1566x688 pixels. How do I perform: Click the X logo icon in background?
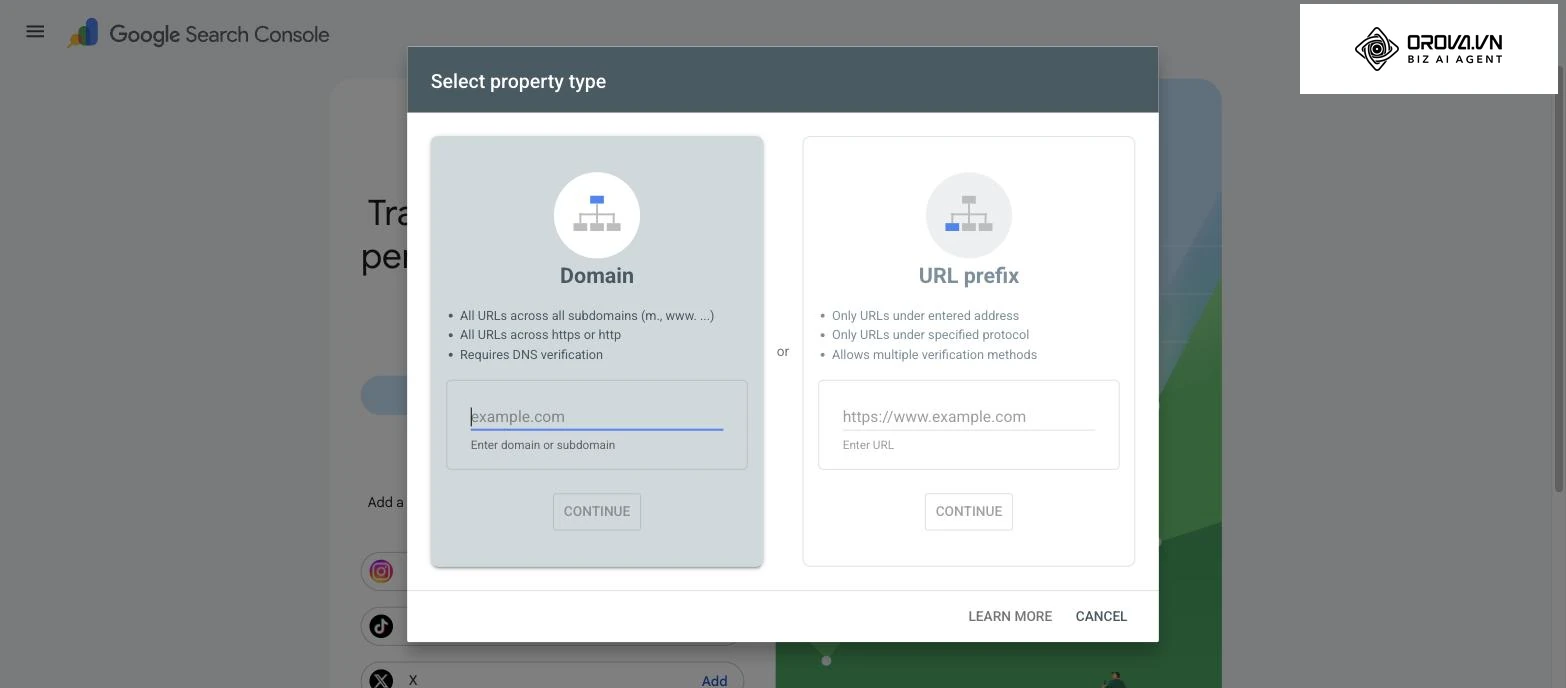[x=381, y=679]
